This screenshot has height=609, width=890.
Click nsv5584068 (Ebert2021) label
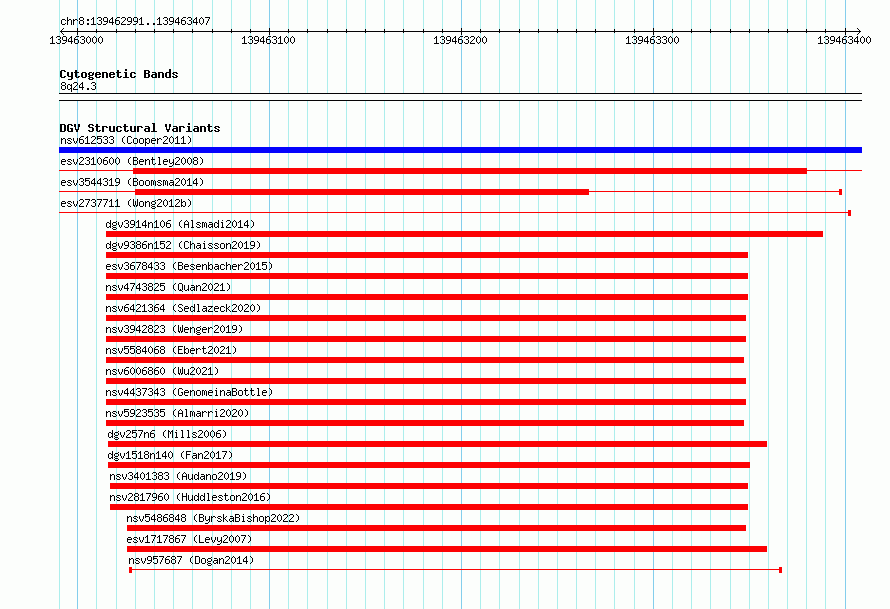171,350
